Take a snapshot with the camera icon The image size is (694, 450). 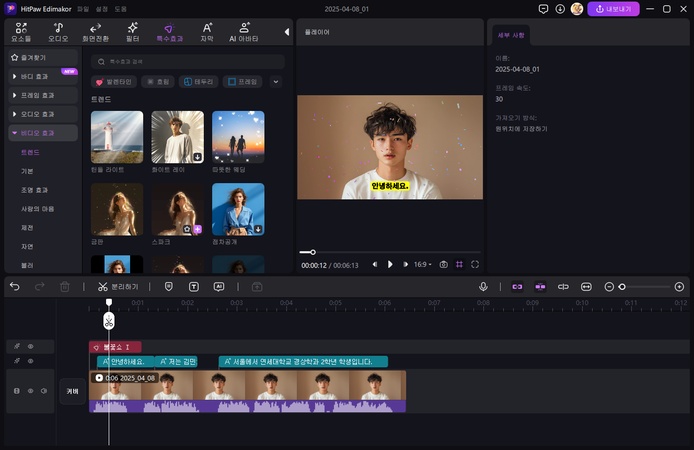(443, 264)
